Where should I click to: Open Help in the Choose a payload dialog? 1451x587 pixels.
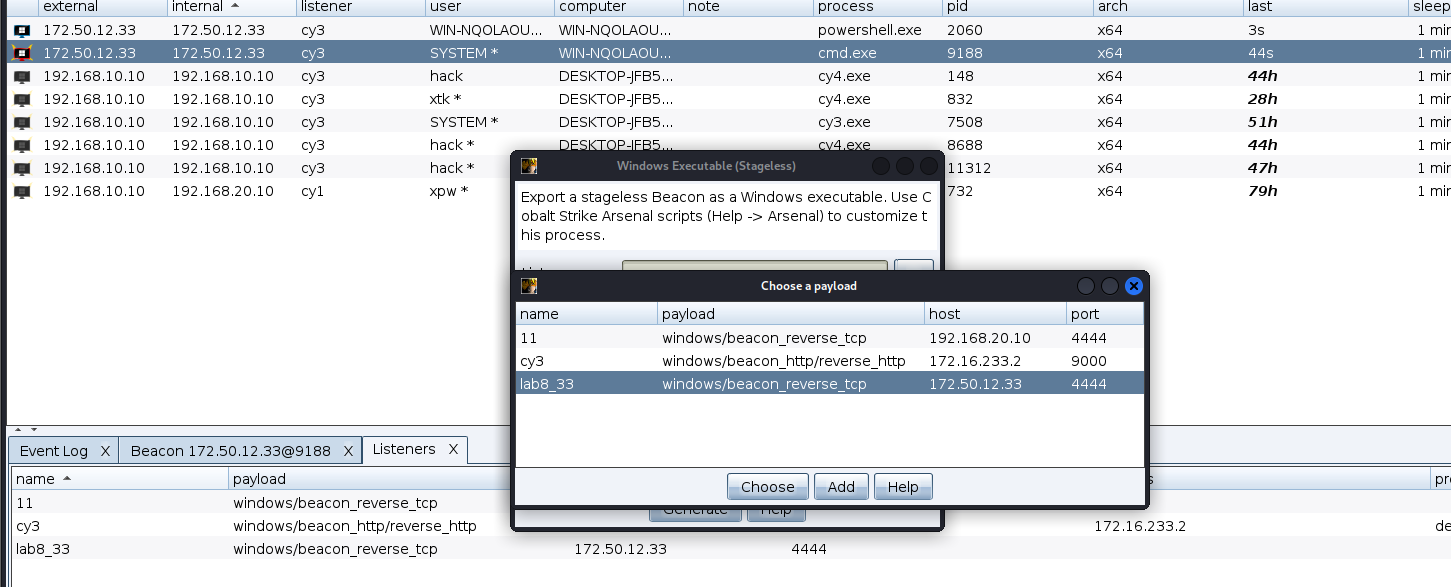coord(902,487)
